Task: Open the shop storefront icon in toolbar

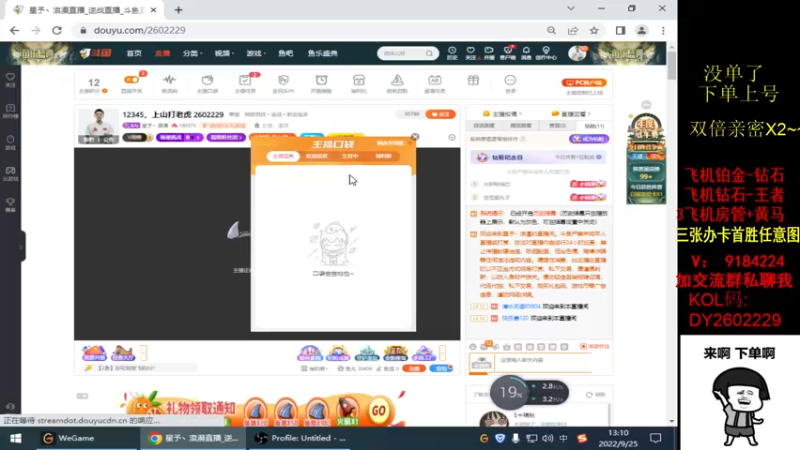Action: (x=359, y=84)
